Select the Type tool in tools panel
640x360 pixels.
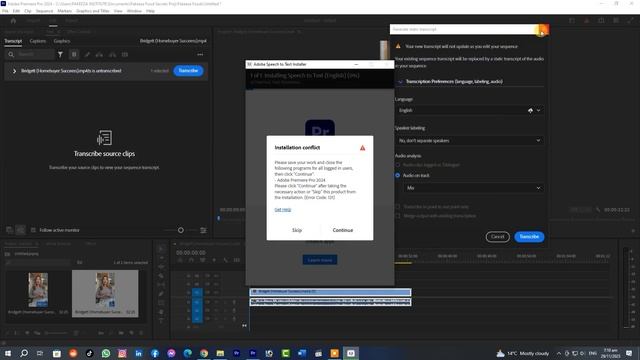coord(161,321)
